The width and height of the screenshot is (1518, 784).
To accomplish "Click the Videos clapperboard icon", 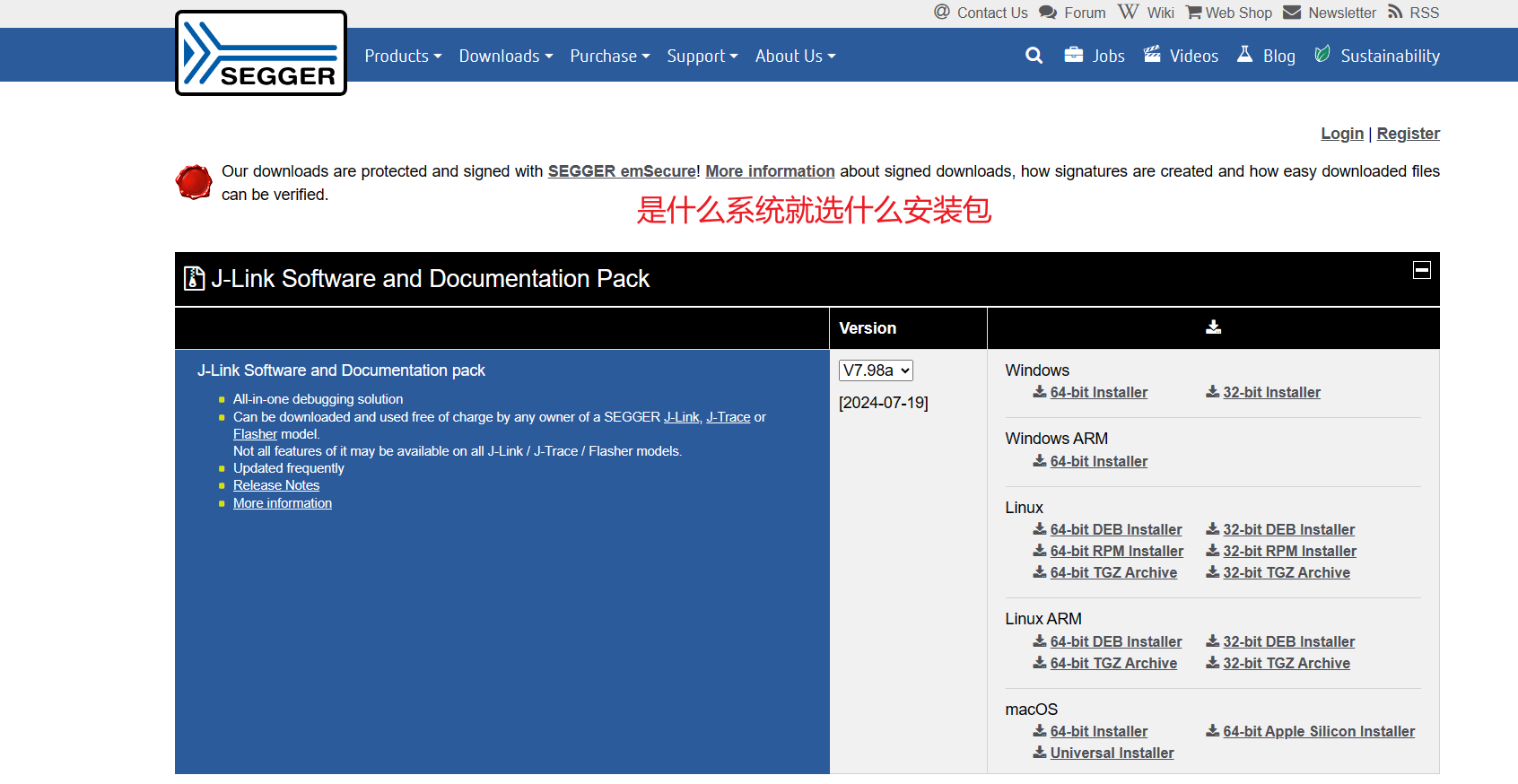I will pos(1153,55).
